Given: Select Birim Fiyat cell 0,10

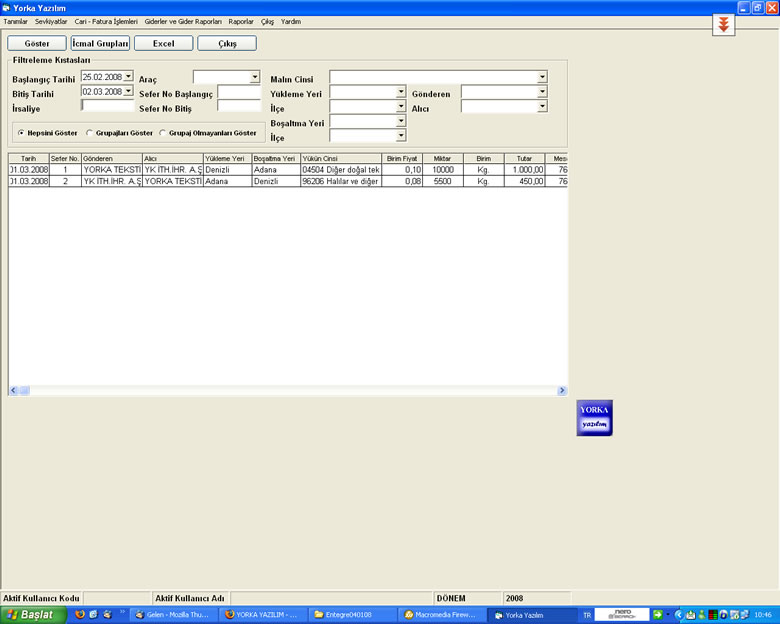Looking at the screenshot, I should tap(402, 170).
